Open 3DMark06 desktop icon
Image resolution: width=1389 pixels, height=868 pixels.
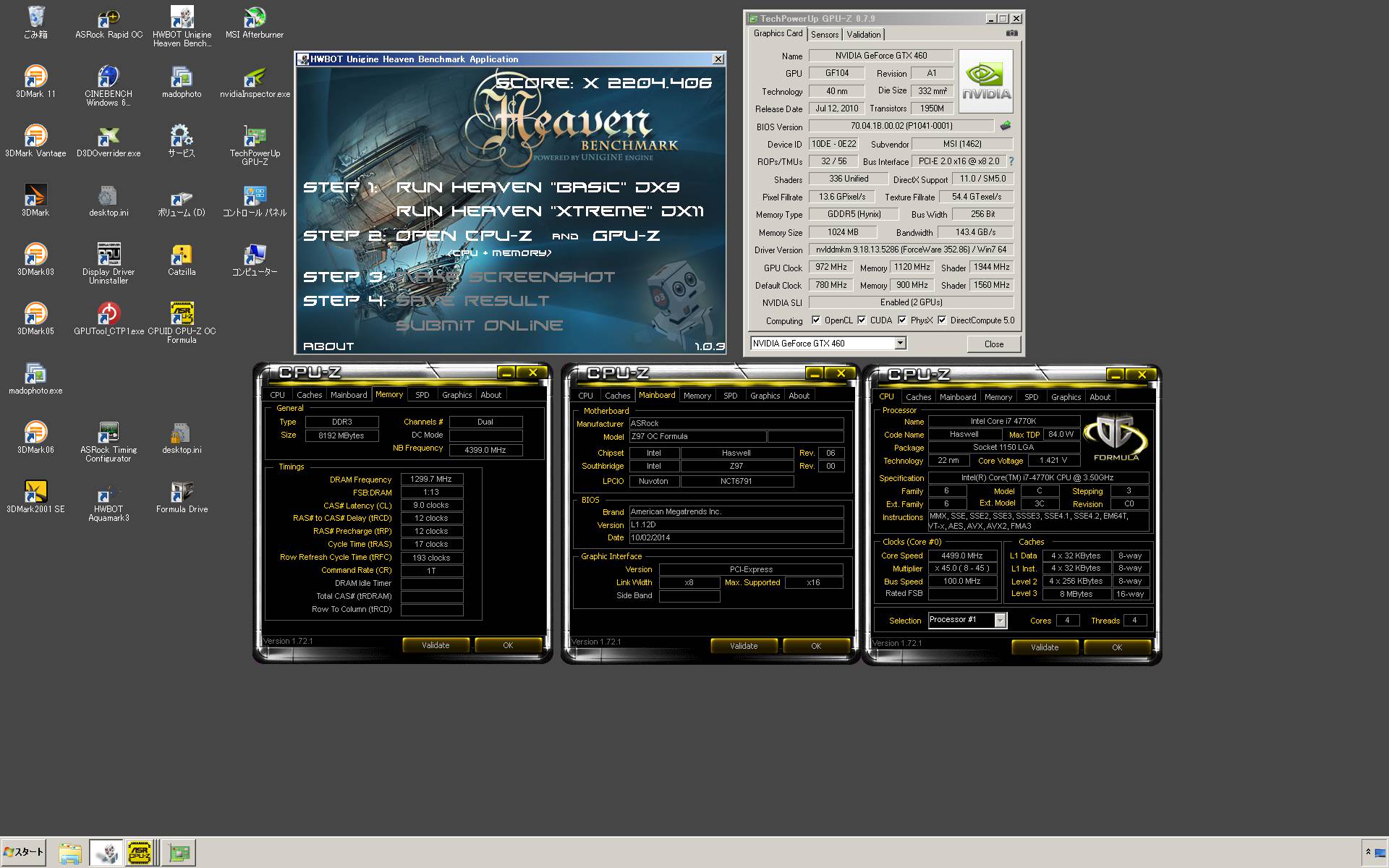pyautogui.click(x=35, y=438)
